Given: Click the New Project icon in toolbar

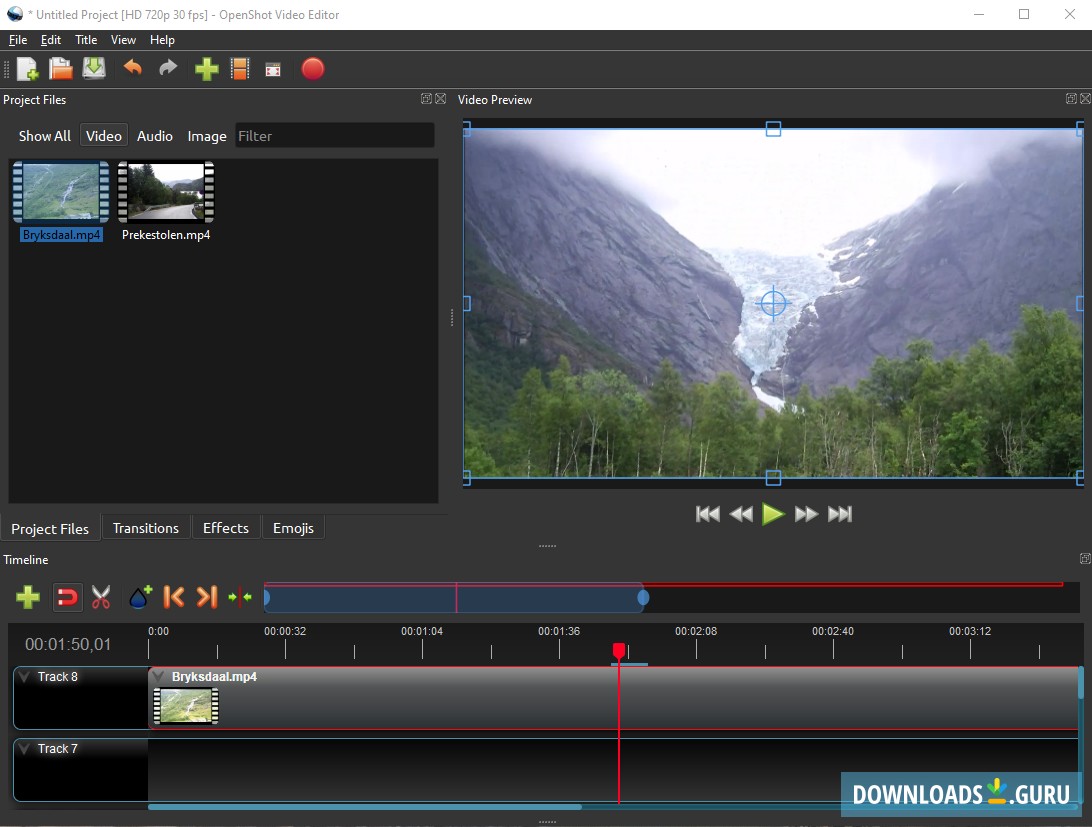Looking at the screenshot, I should click(x=28, y=69).
